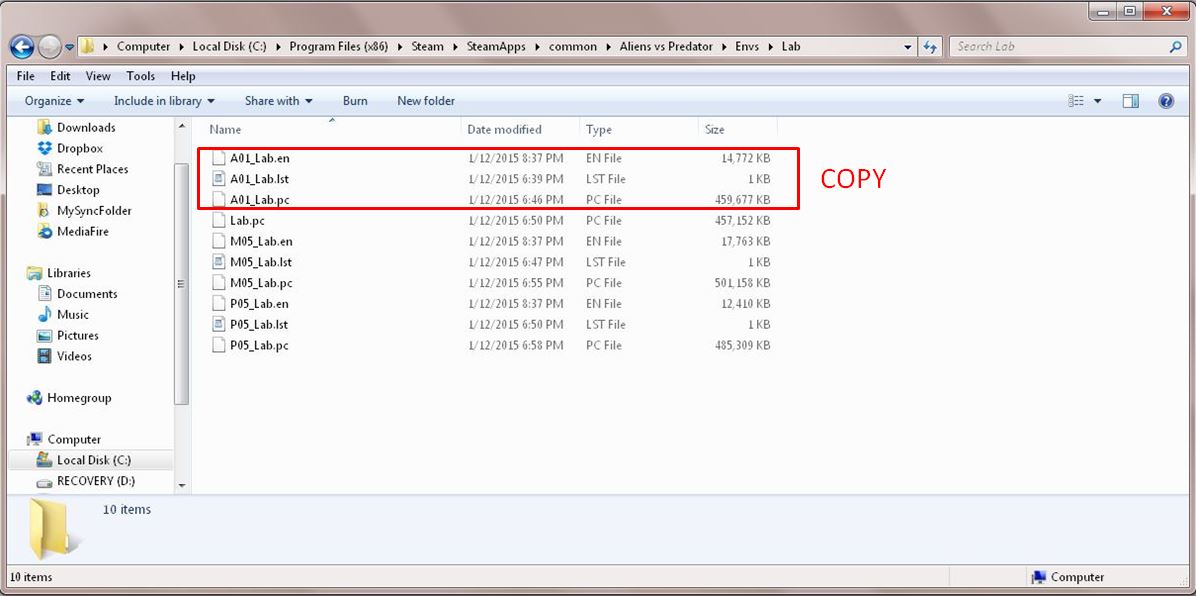Click Steam in the address bar path
The height and width of the screenshot is (596, 1196).
[427, 47]
